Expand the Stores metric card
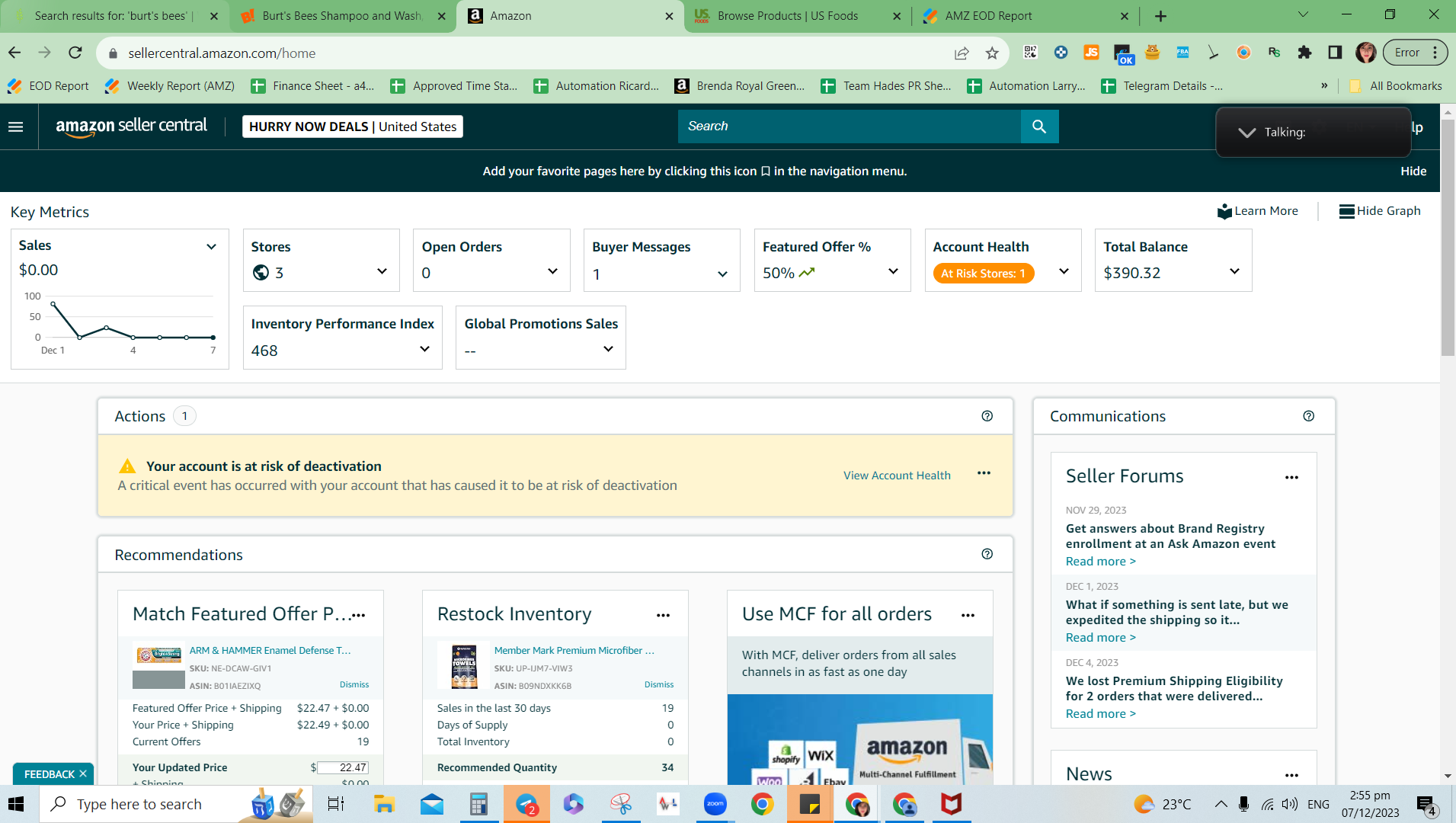The height and width of the screenshot is (823, 1456). coord(382,271)
